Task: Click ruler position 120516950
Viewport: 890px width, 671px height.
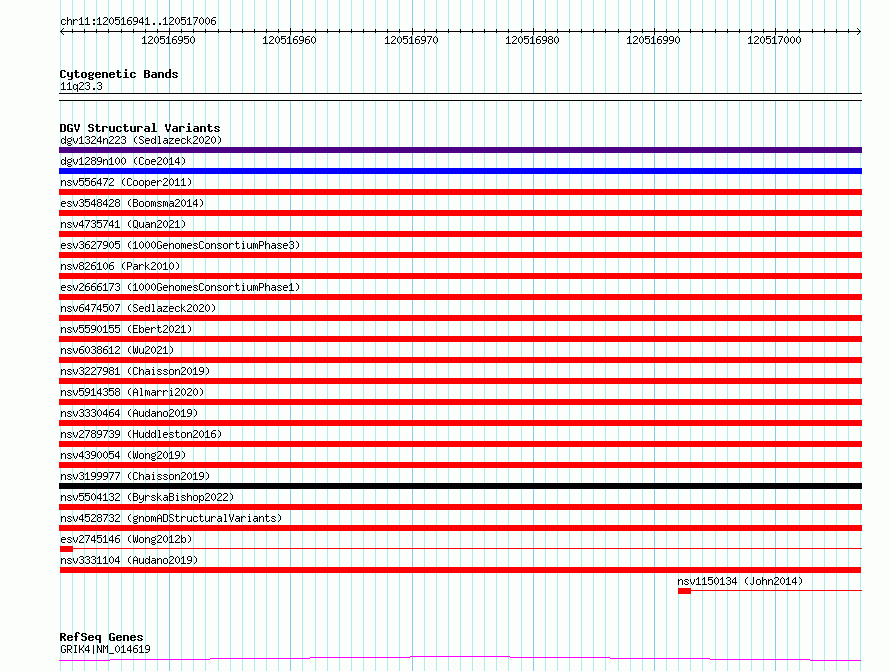Action: pyautogui.click(x=168, y=40)
